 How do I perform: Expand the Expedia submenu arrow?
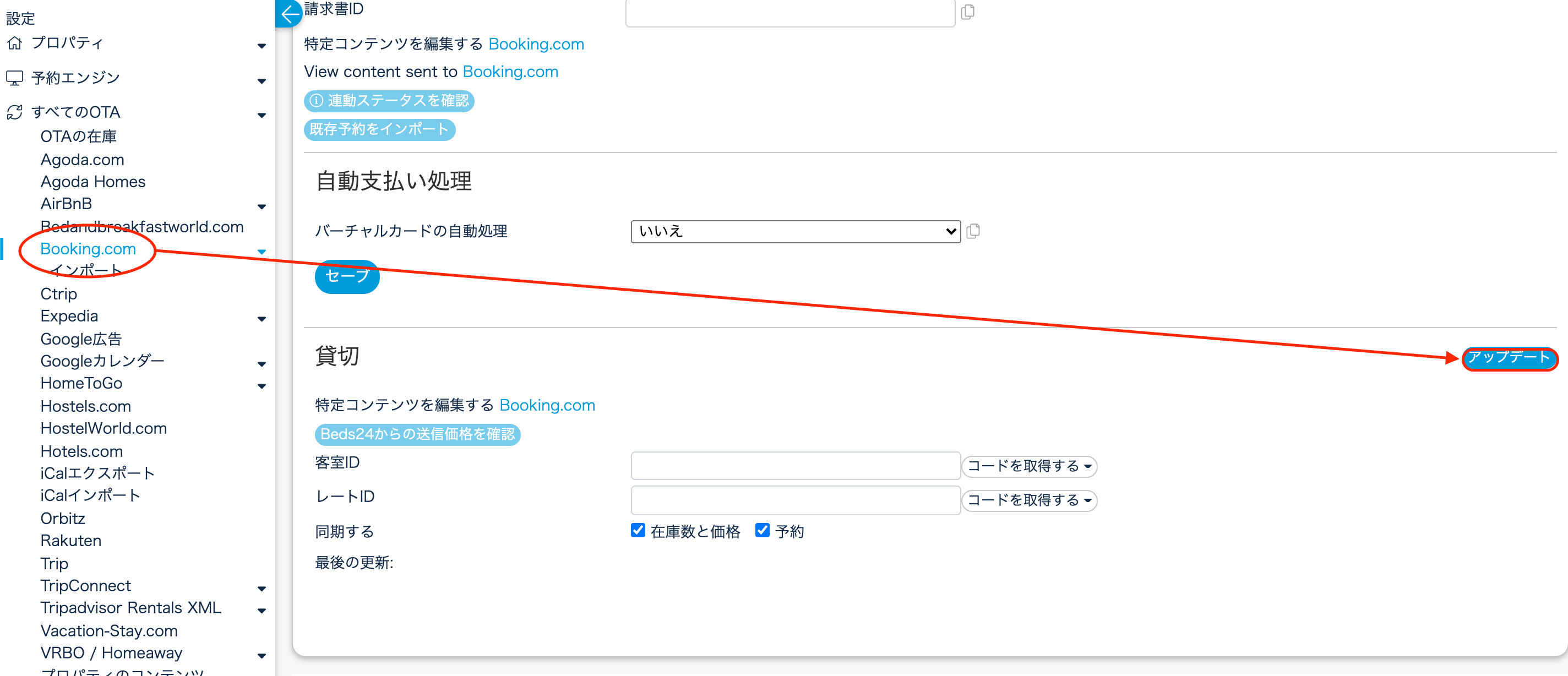coord(262,319)
